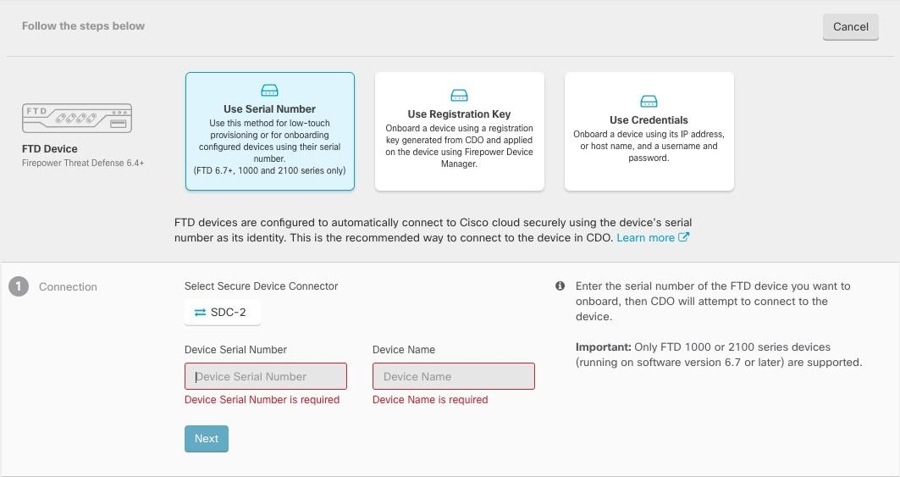Click the device icon above Use Registration Key
The width and height of the screenshot is (900, 477).
[459, 95]
